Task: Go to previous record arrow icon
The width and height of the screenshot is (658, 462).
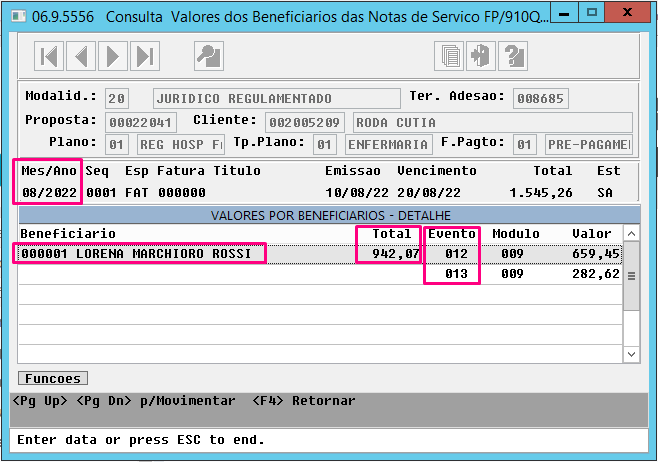Action: point(81,56)
